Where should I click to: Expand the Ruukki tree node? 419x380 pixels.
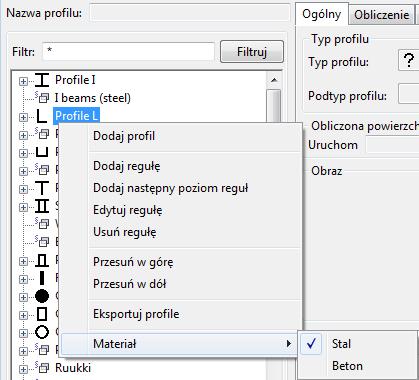[23, 369]
